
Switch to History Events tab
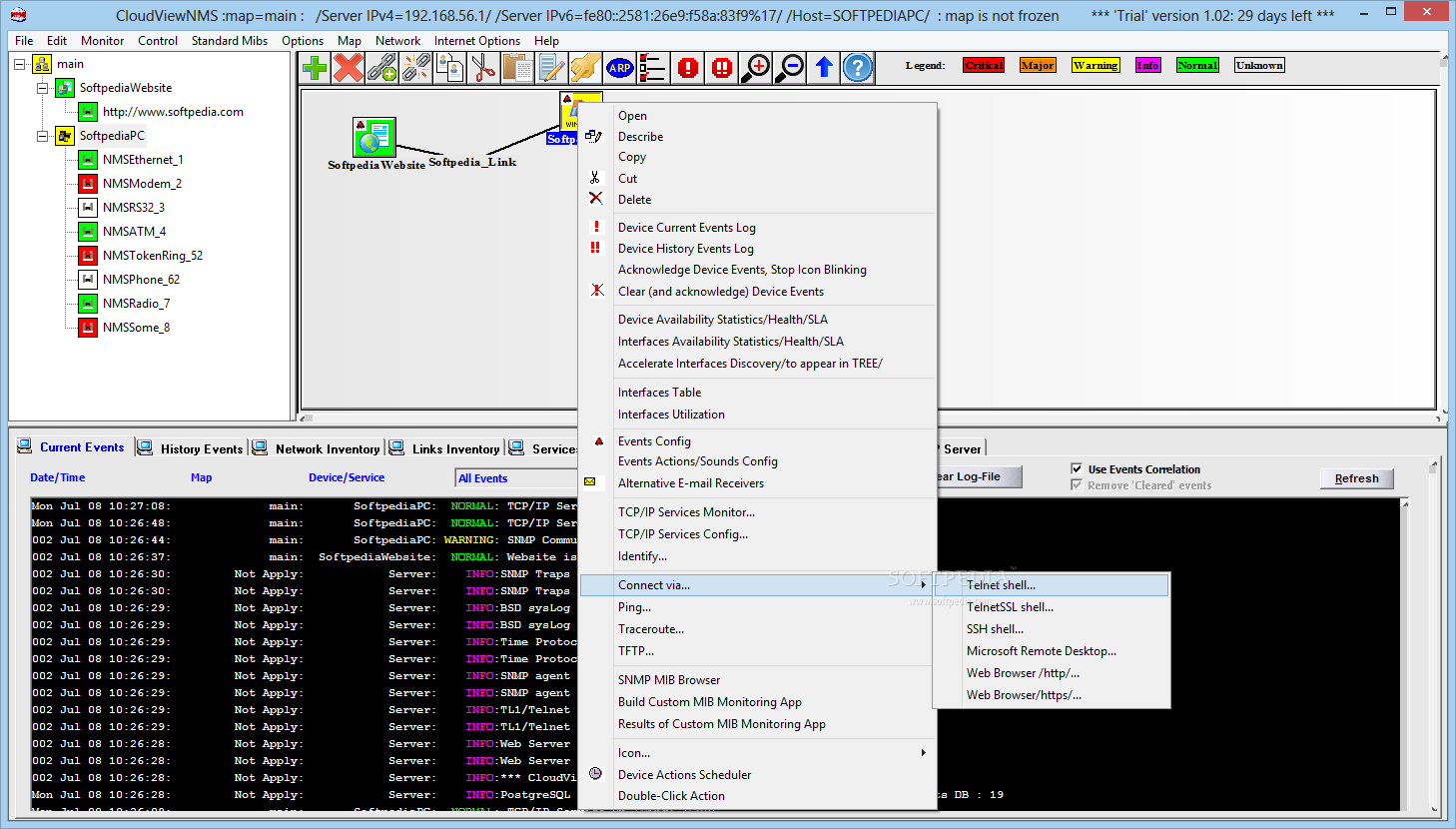pyautogui.click(x=190, y=448)
